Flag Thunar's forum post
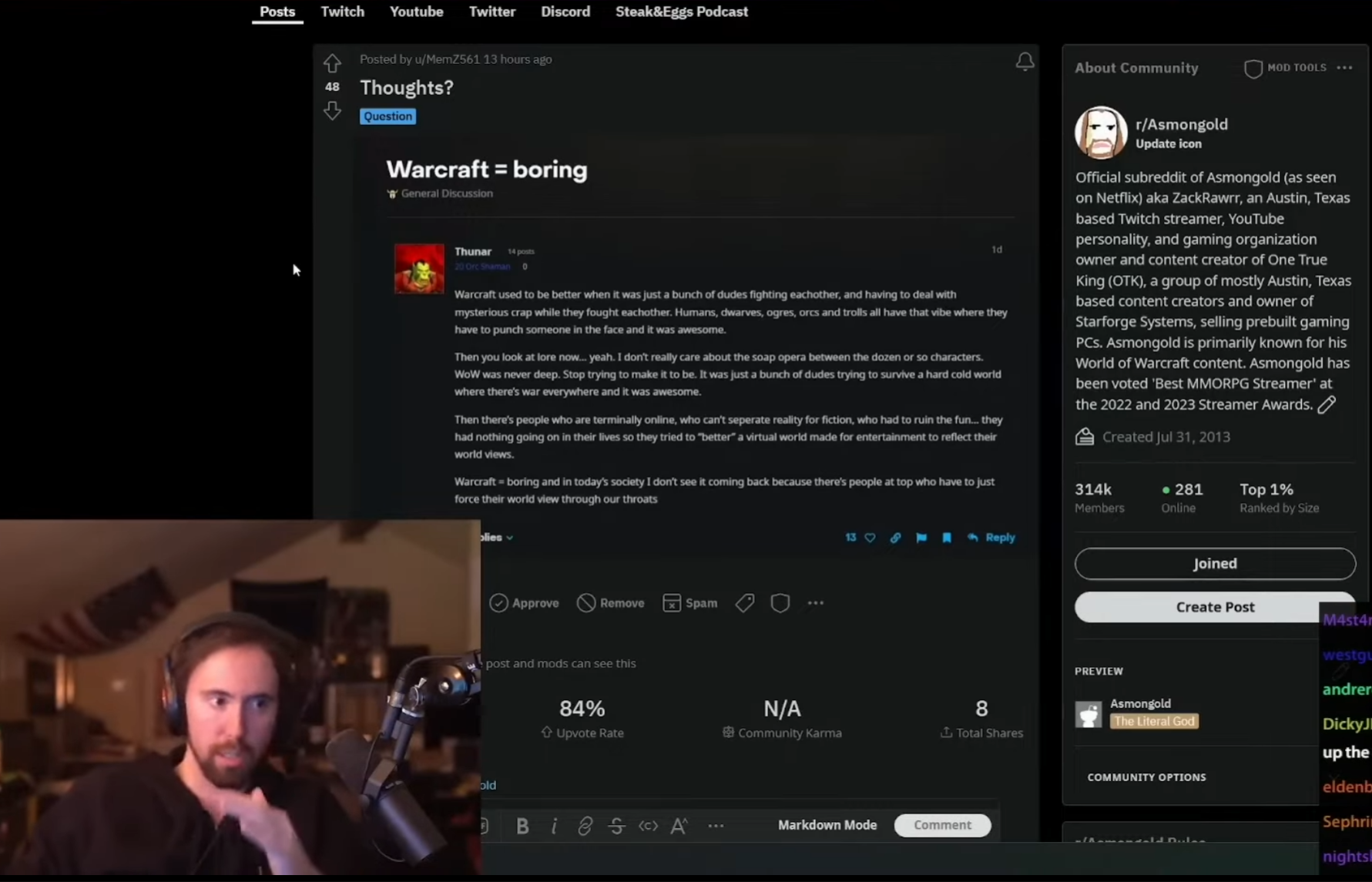1372x882 pixels. pos(921,538)
